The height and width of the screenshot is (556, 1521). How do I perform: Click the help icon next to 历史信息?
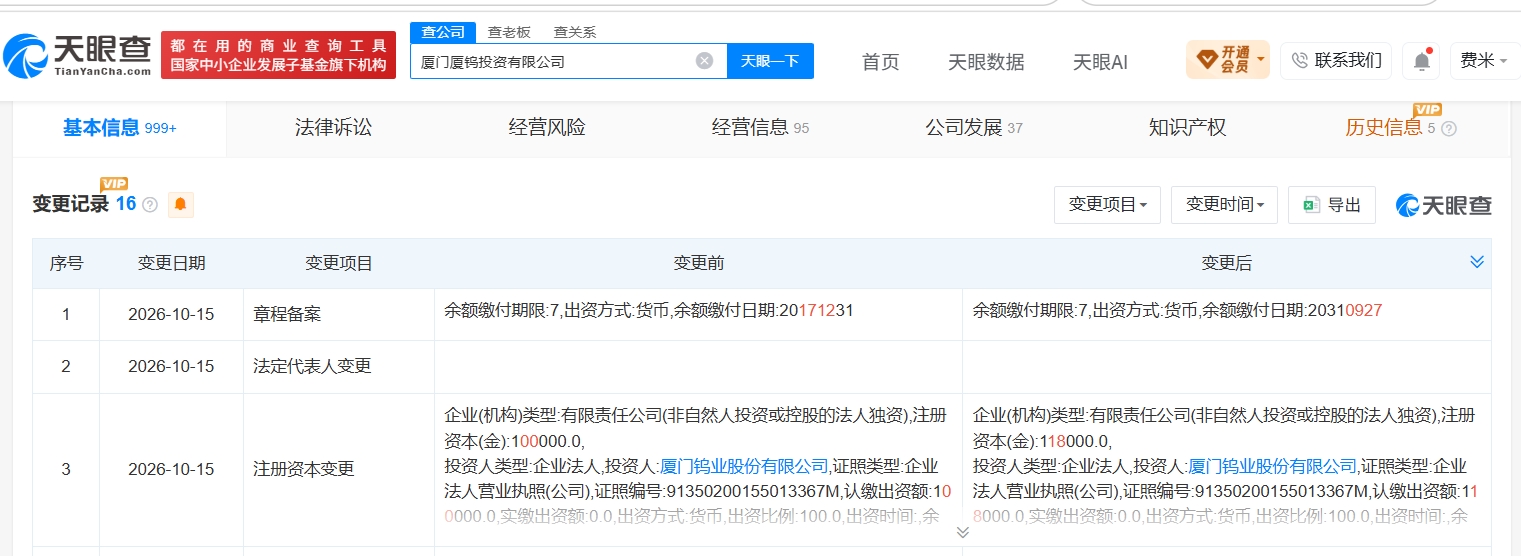[x=1449, y=129]
